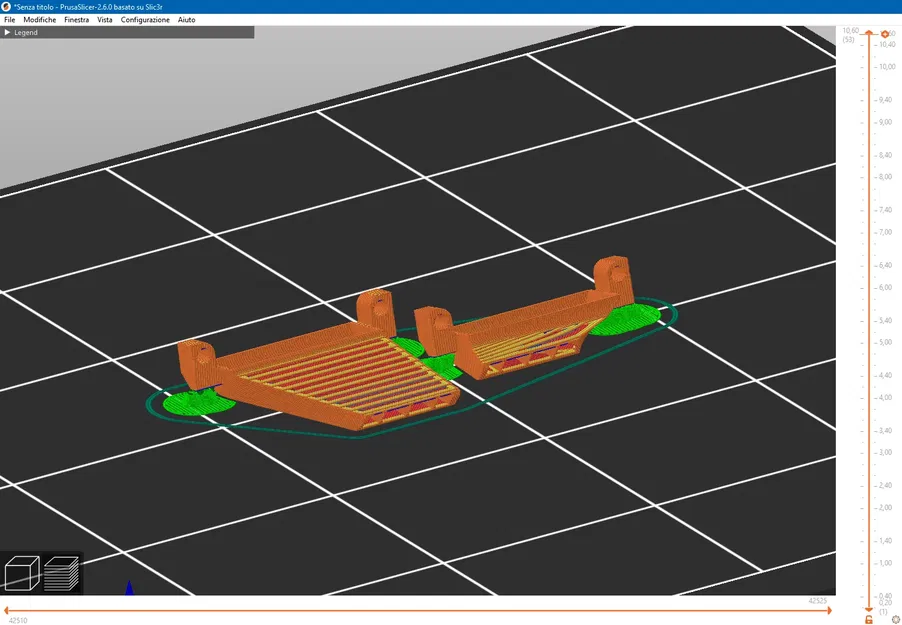Open the Vista menu
The image size is (902, 625).
105,20
